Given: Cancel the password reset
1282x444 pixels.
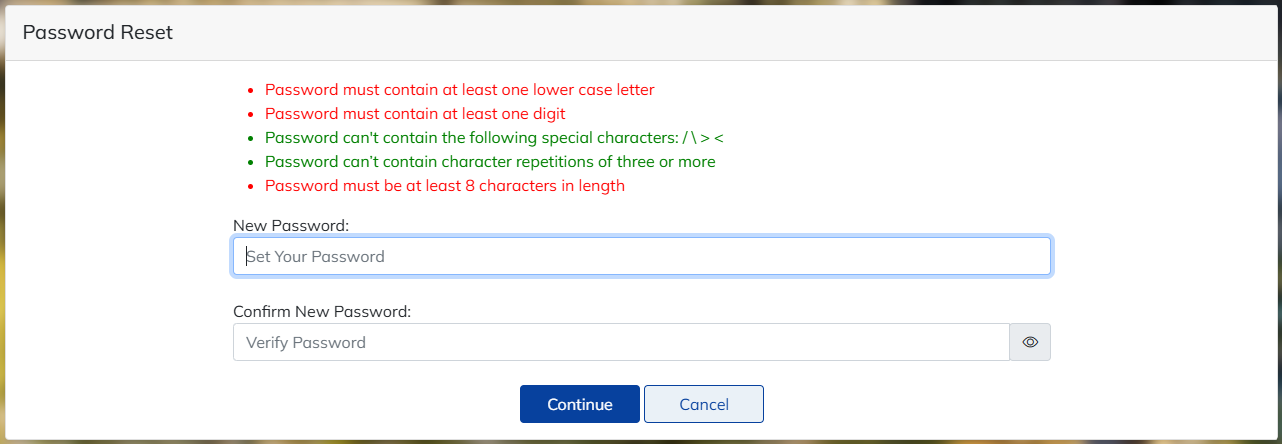Looking at the screenshot, I should (x=703, y=404).
